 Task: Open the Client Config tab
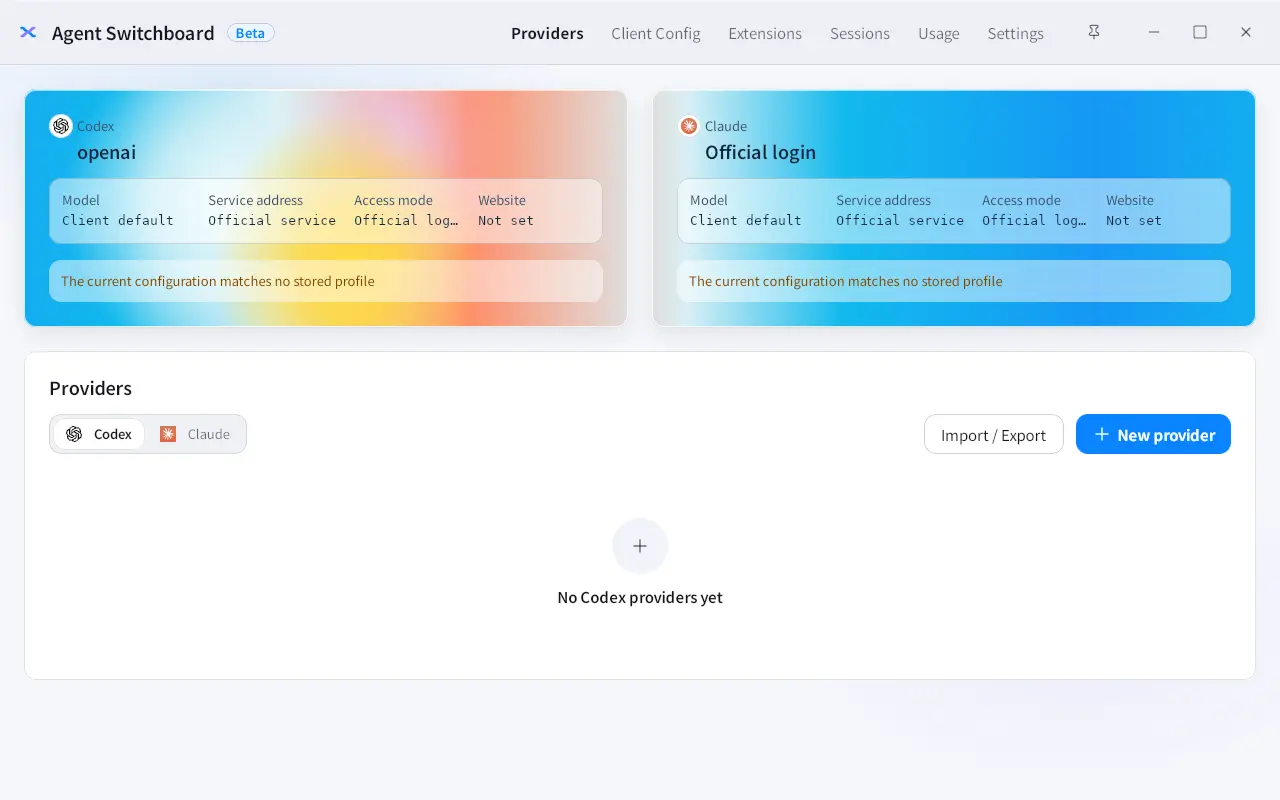coord(656,33)
